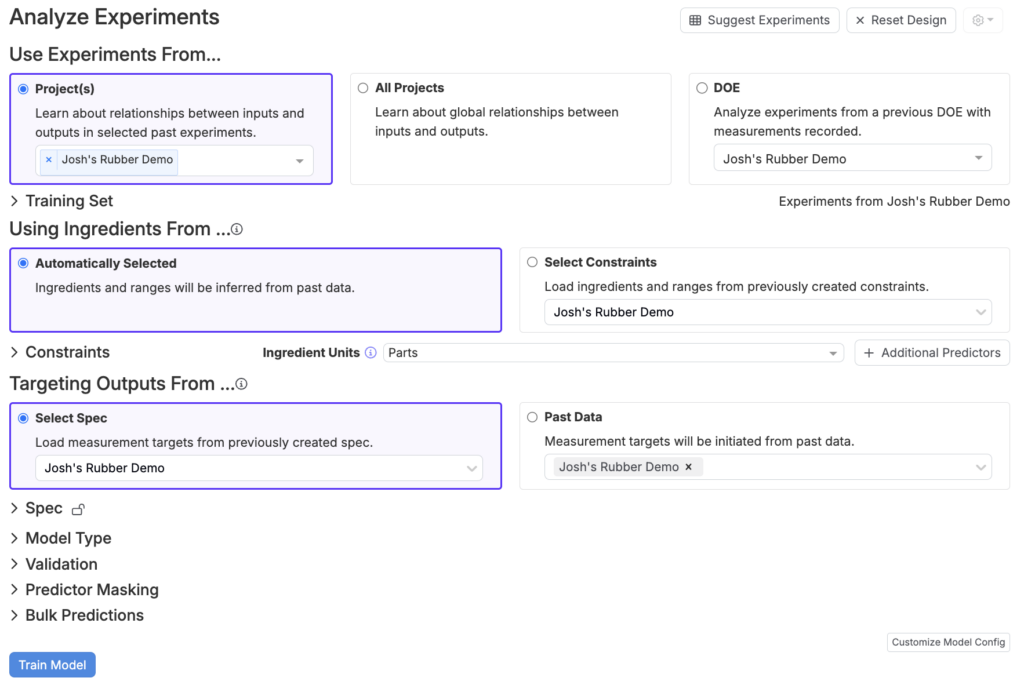The height and width of the screenshot is (685, 1024).
Task: Click the info icon beside Targeting Outputs From
Action: click(241, 384)
